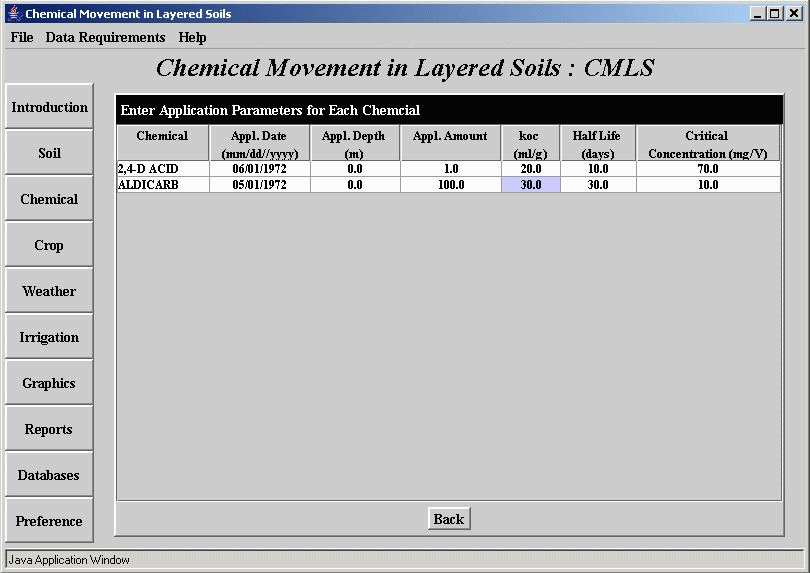Close the Chemical Movement in Layered Soils window
Screen dimensions: 810x573
tap(794, 13)
